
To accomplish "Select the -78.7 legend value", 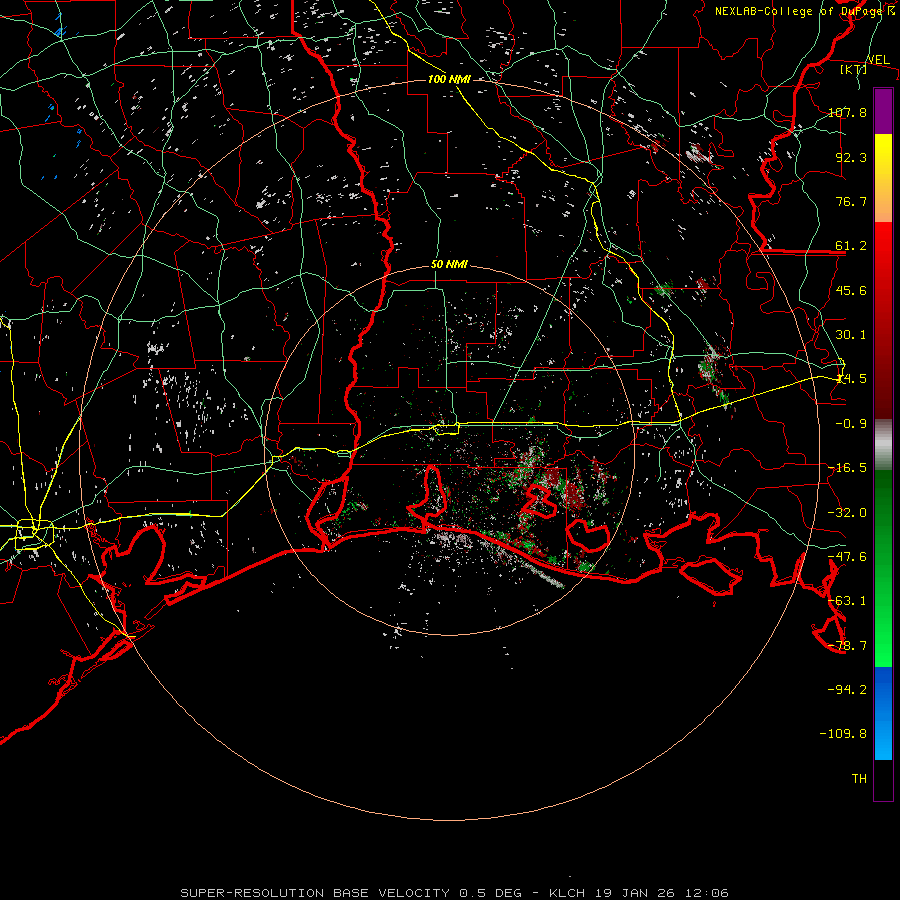I will (x=847, y=646).
